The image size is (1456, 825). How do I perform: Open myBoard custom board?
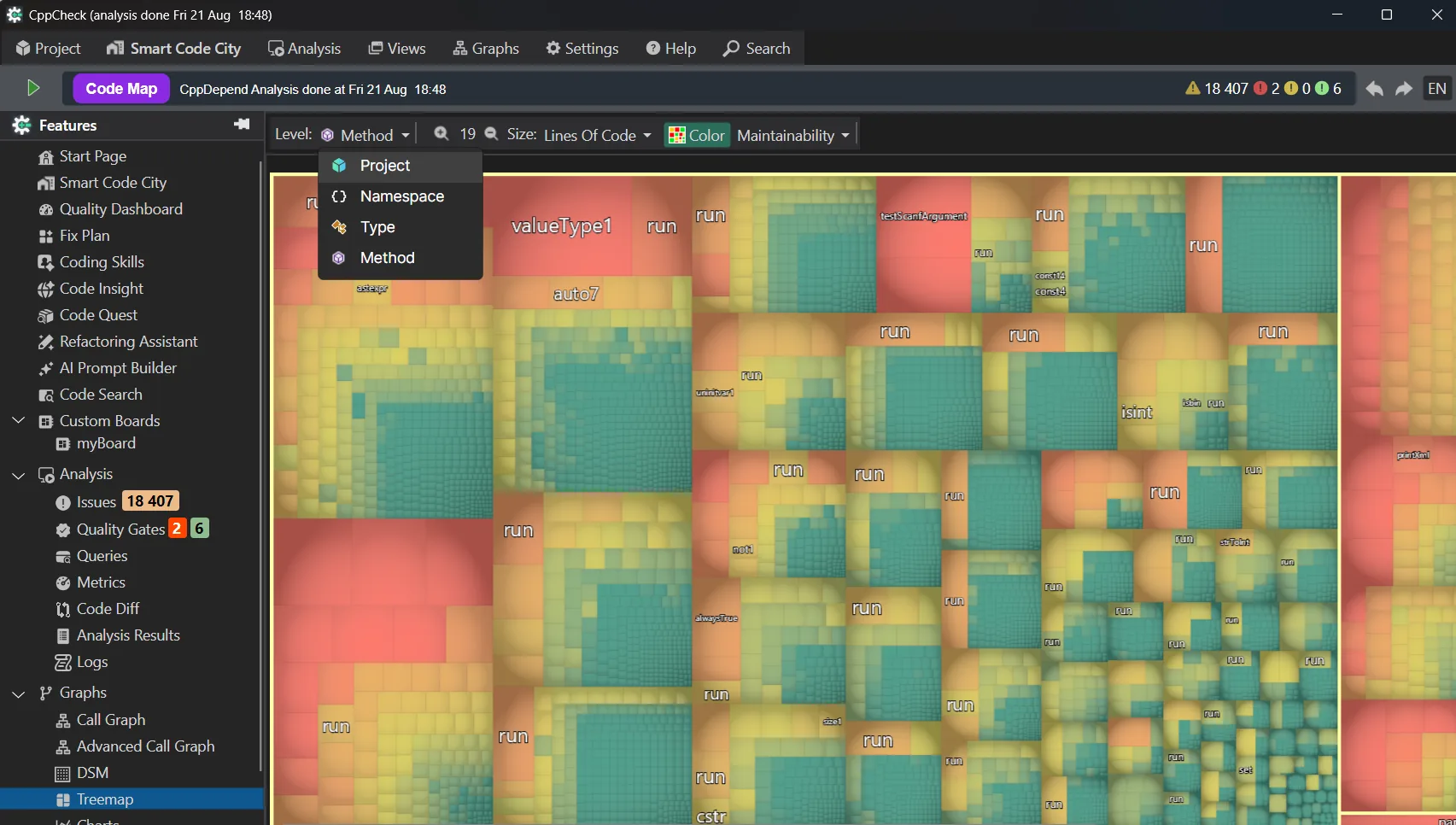pyautogui.click(x=105, y=443)
